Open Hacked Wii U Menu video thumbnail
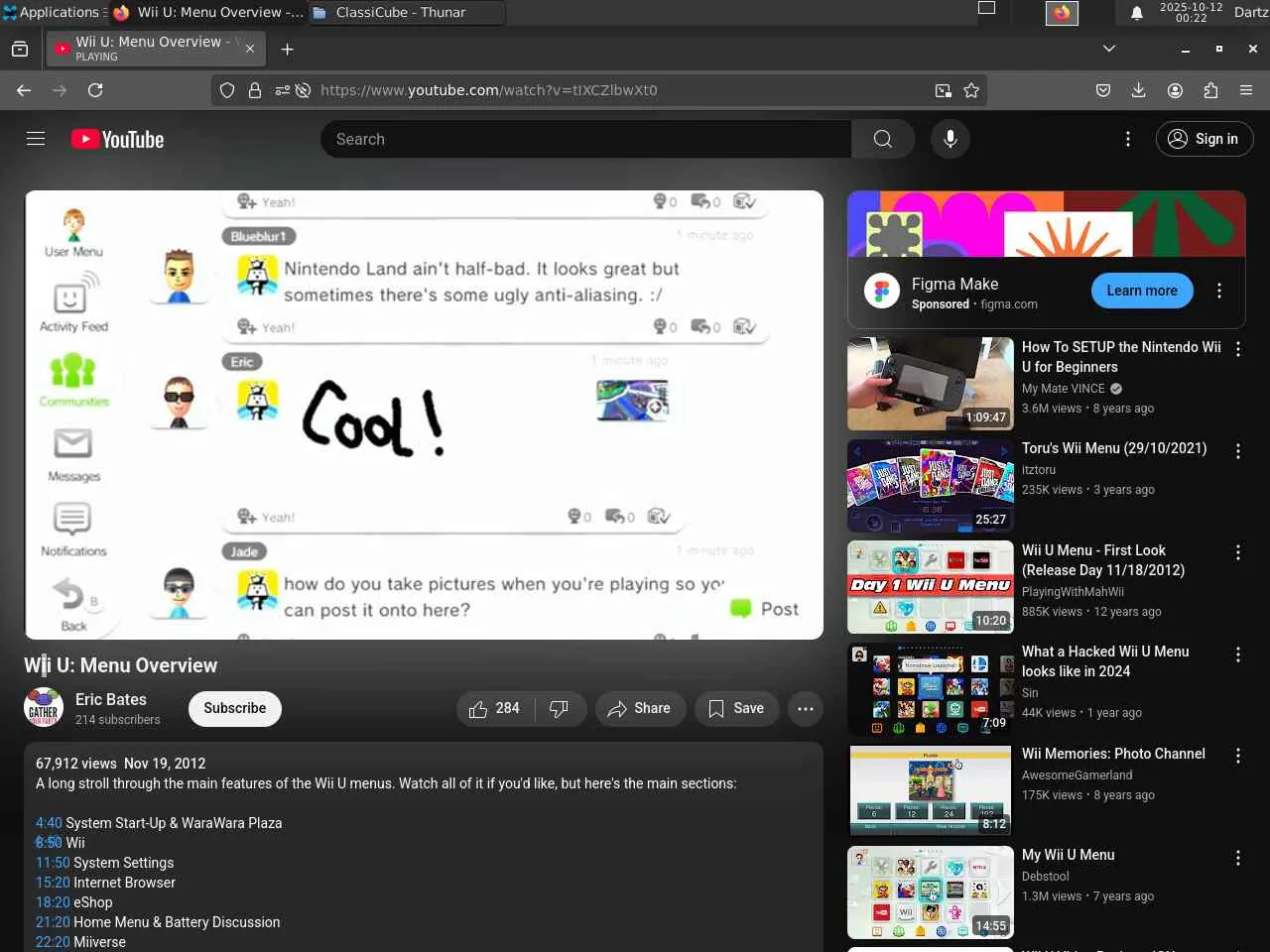The width and height of the screenshot is (1270, 952). click(x=931, y=689)
